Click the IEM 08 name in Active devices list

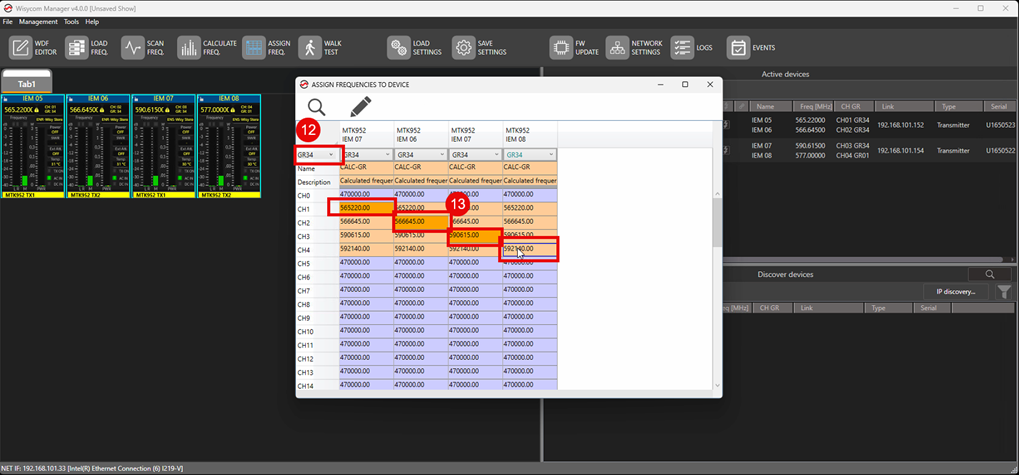click(762, 155)
